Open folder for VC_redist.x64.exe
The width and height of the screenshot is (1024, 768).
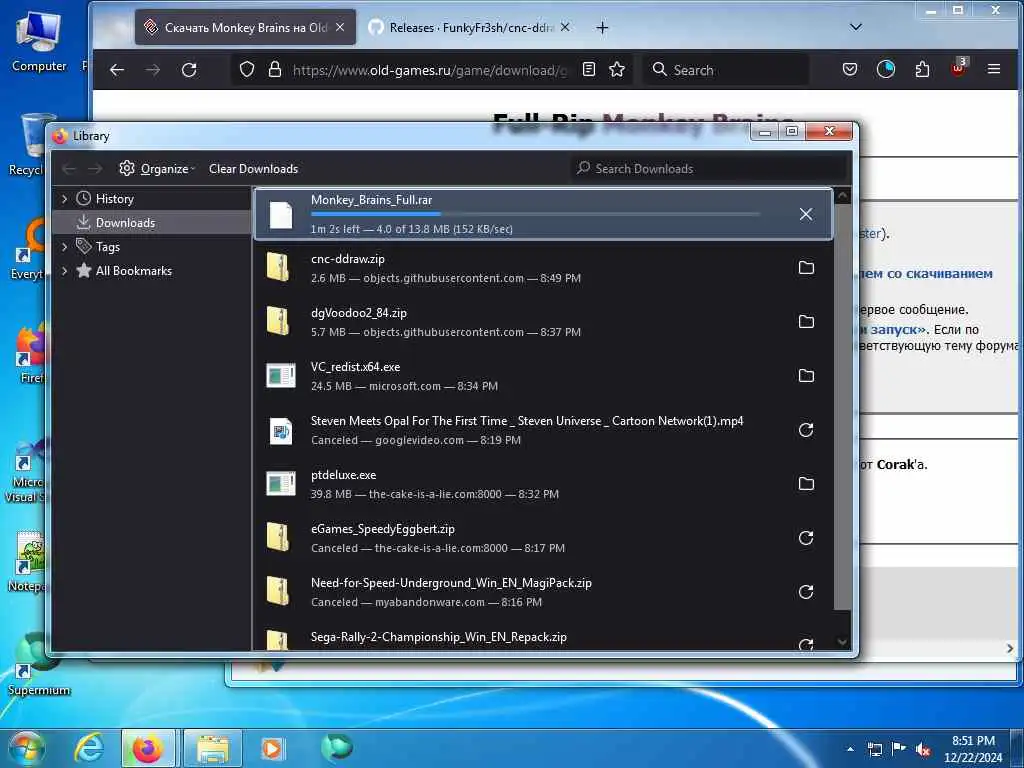(806, 376)
